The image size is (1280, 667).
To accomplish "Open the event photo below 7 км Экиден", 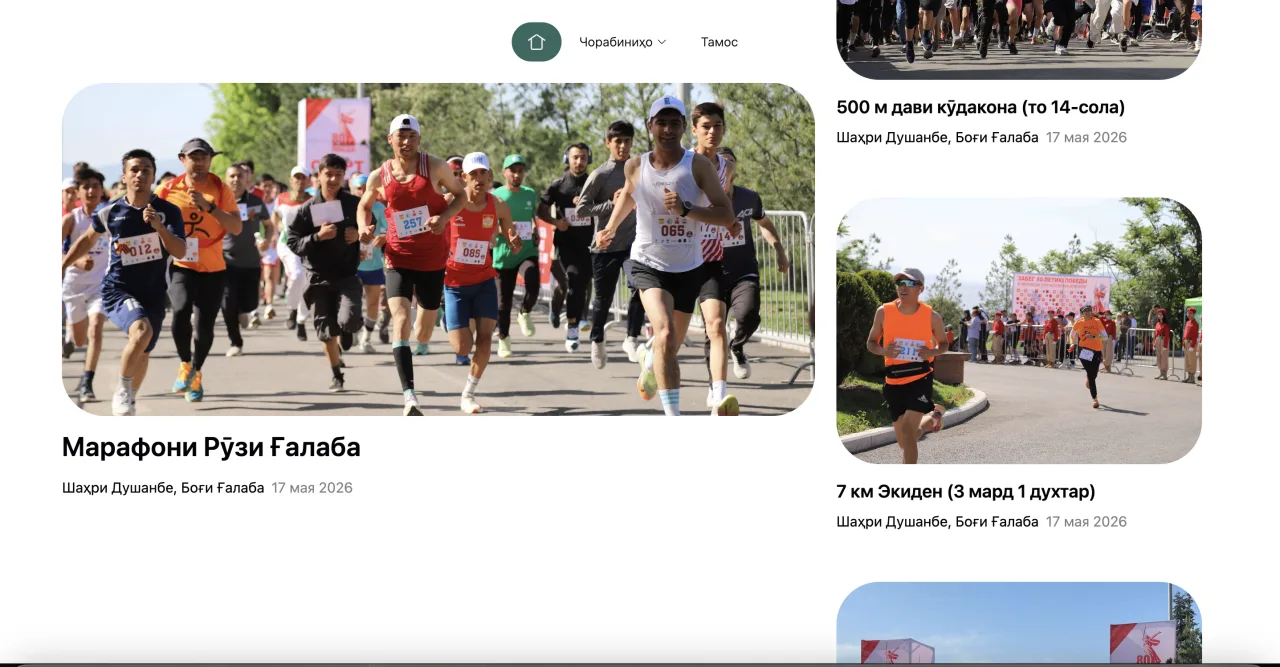I will pos(1019,623).
